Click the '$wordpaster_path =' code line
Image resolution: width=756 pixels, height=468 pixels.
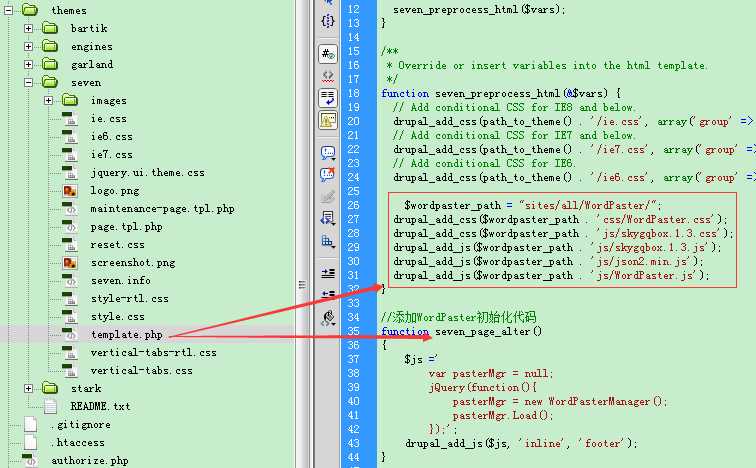pos(533,205)
